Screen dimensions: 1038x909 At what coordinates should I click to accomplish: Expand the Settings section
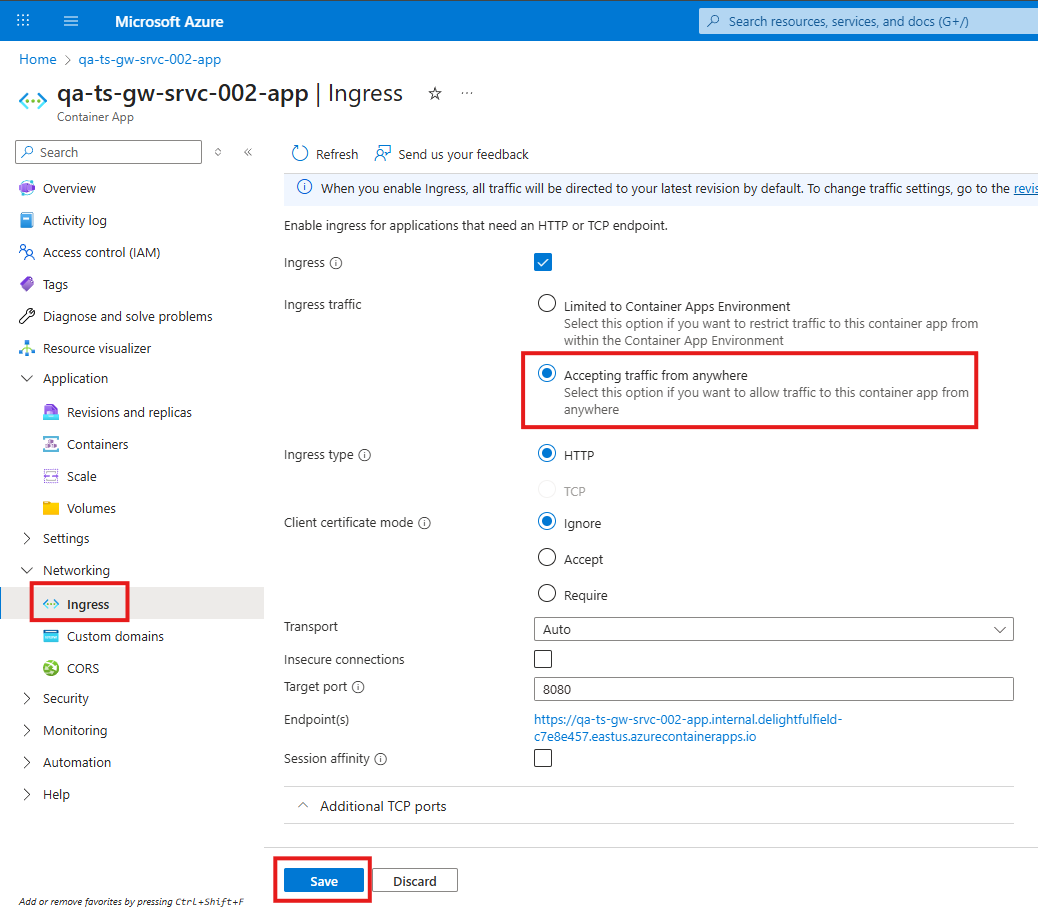pos(27,538)
